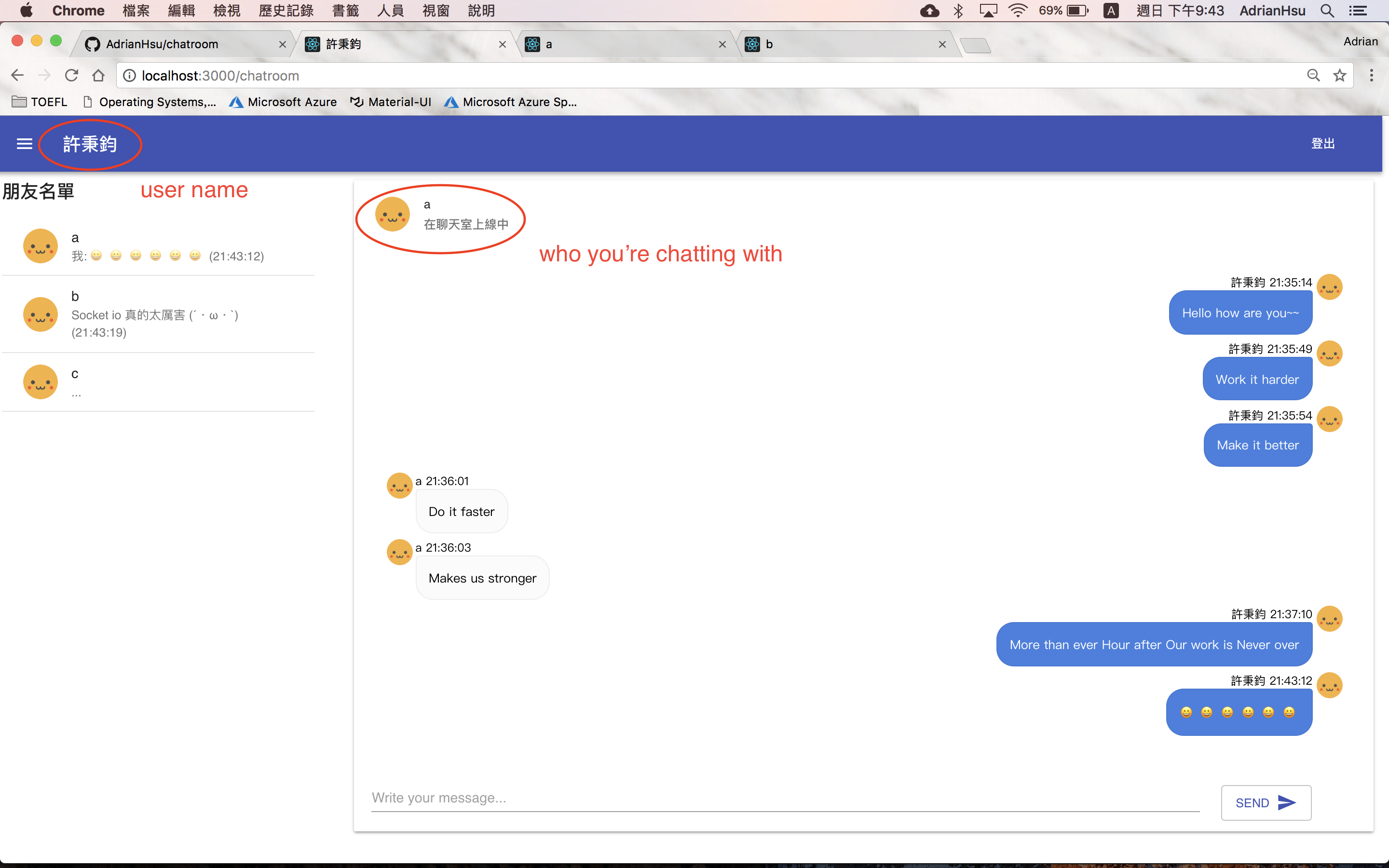The image size is (1389, 868).
Task: Open the hamburger menu in the app bar
Action: point(24,144)
